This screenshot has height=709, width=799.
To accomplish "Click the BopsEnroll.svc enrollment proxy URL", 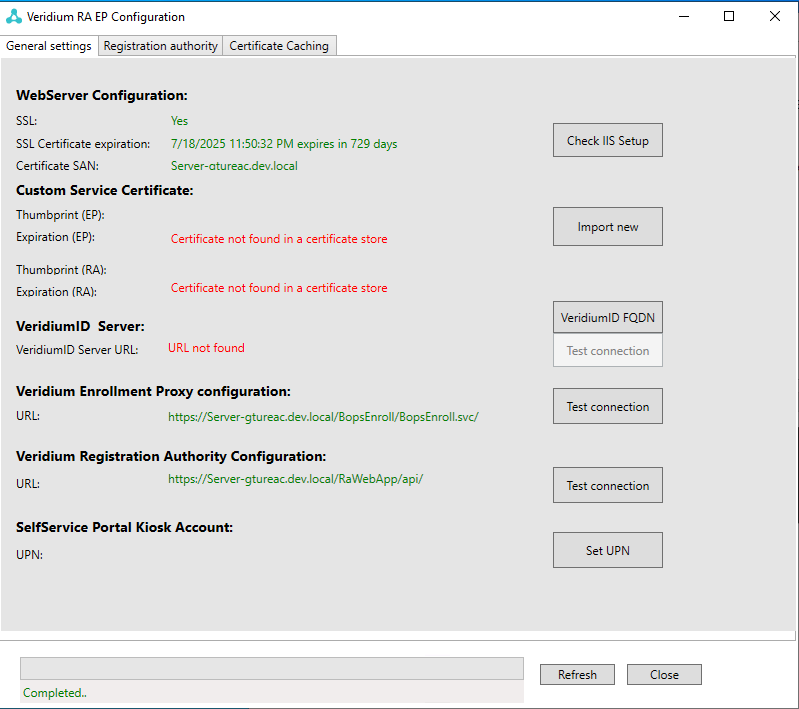I will pyautogui.click(x=323, y=417).
